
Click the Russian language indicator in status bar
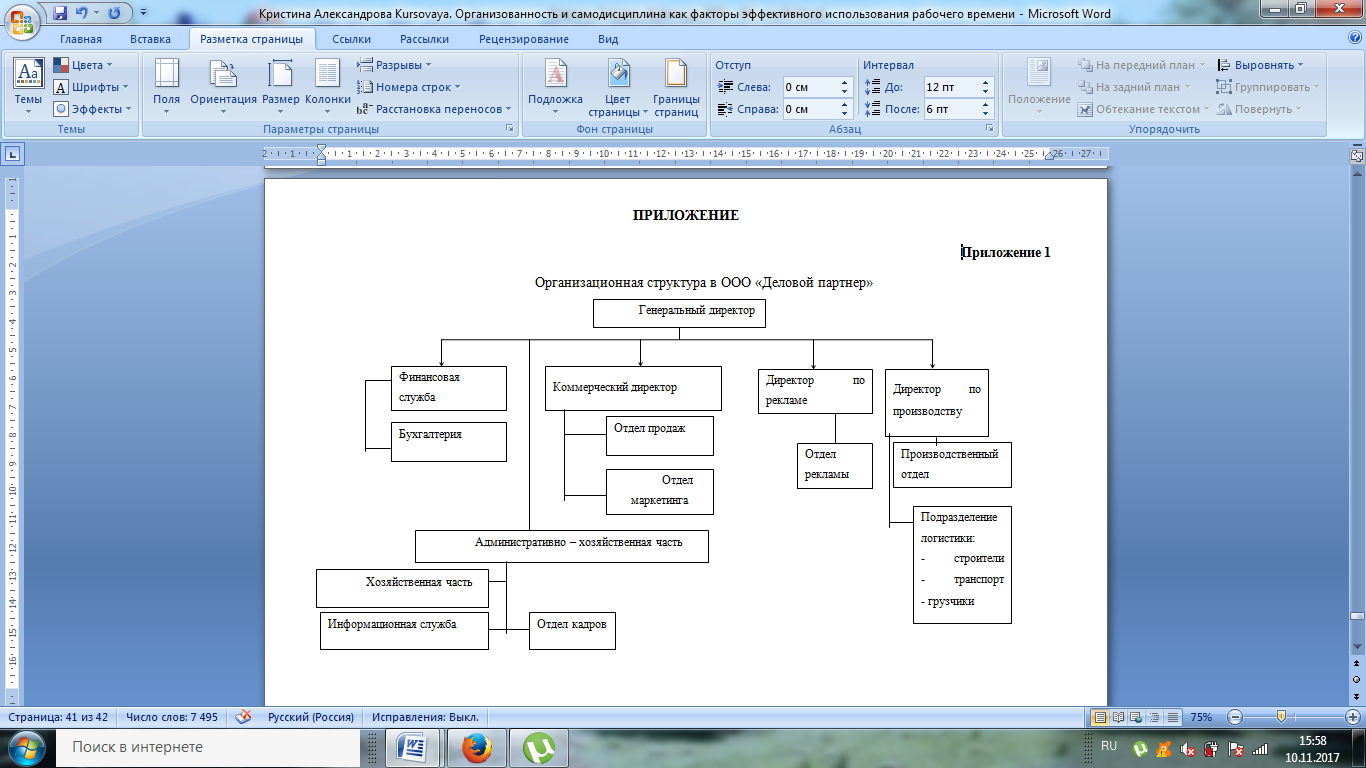311,717
